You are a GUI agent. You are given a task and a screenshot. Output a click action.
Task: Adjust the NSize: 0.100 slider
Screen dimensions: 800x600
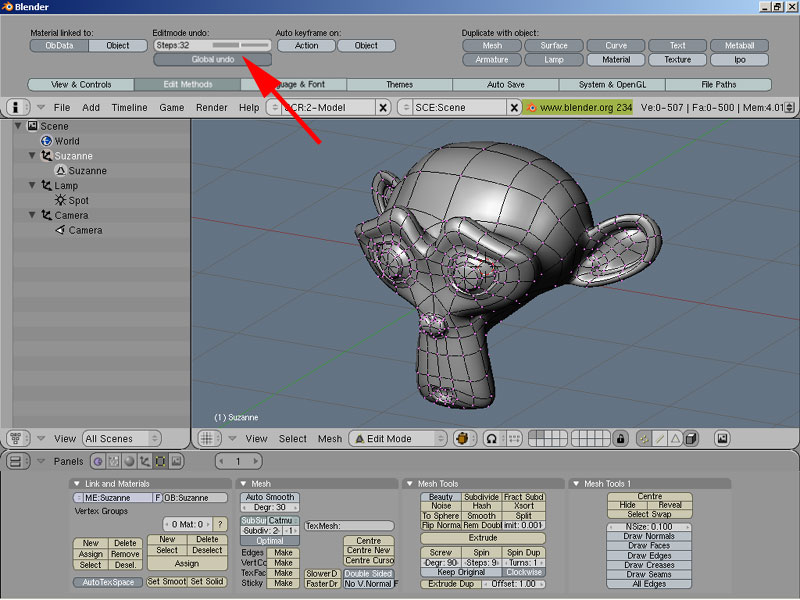(649, 527)
